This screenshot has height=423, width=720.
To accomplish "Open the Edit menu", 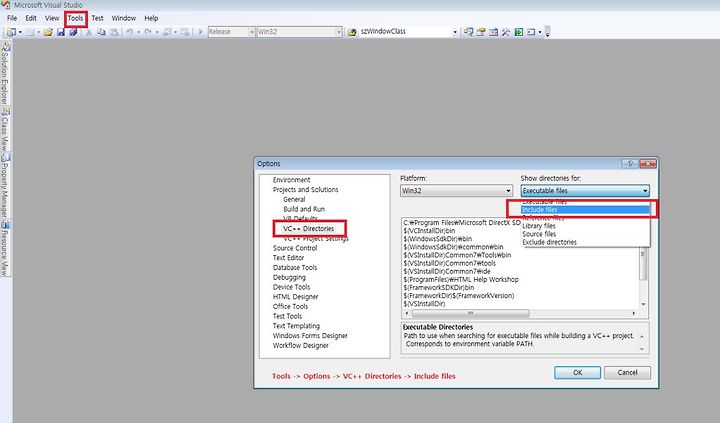I will tap(31, 18).
